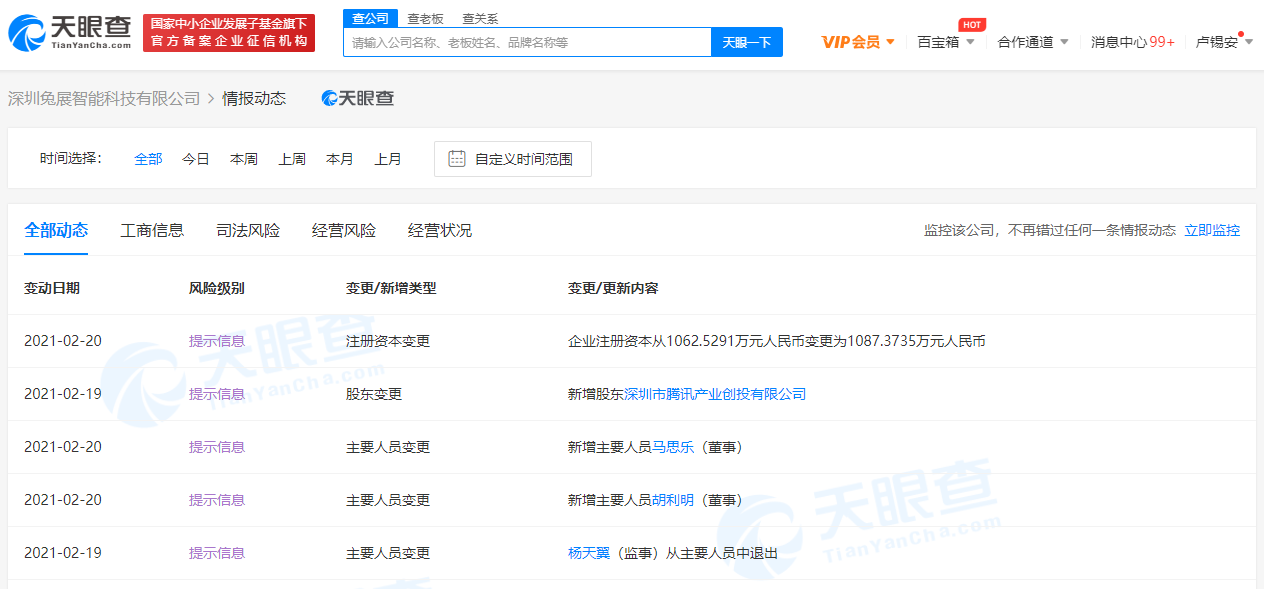Expand the 合作通道 menu
The image size is (1264, 589).
1033,42
